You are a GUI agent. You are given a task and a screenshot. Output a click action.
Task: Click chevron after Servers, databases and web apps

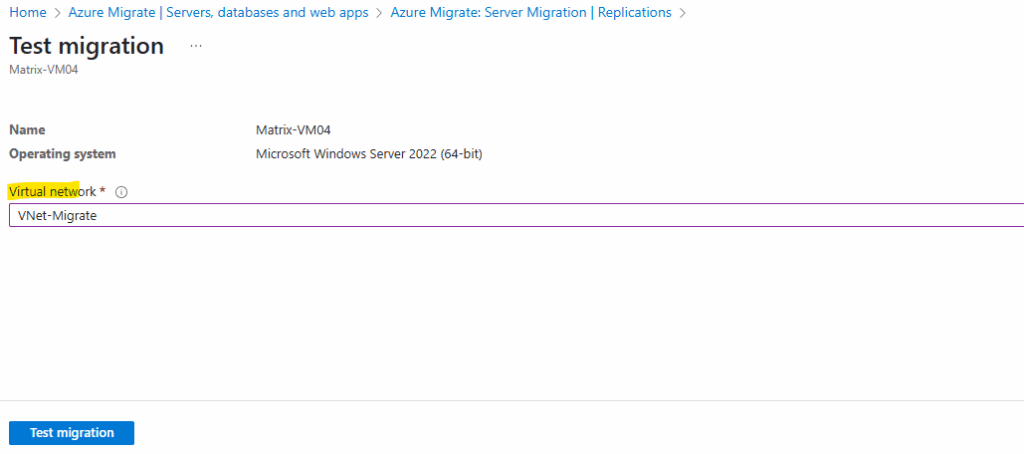[380, 13]
